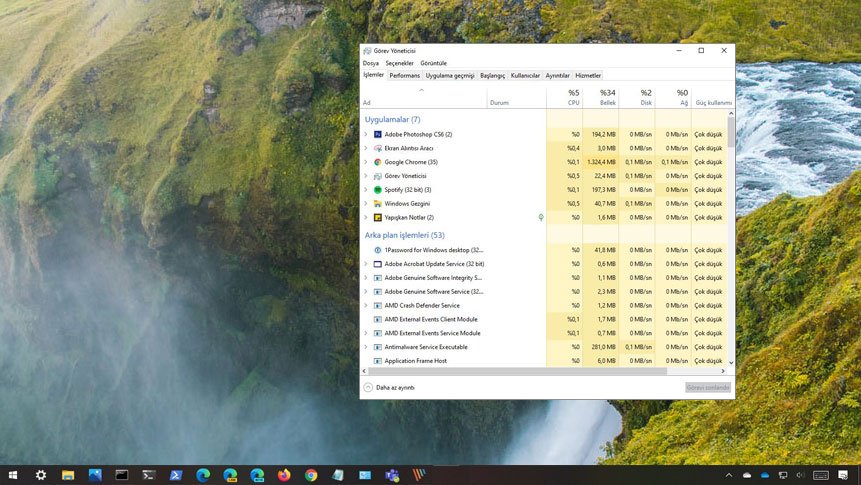Open the taskbar File Explorer folder icon
Screen dimensions: 861x485
pyautogui.click(x=68, y=475)
